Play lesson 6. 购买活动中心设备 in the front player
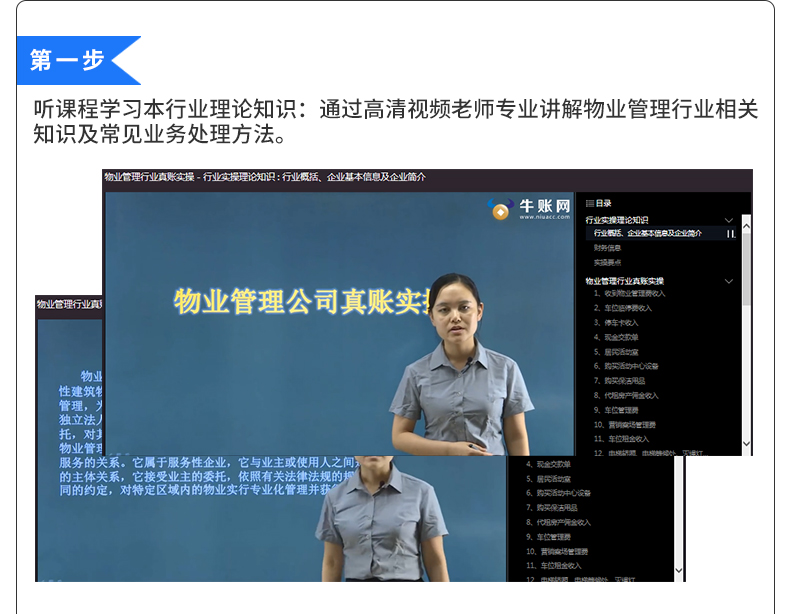Viewport: 790px width, 614px height. tap(626, 366)
